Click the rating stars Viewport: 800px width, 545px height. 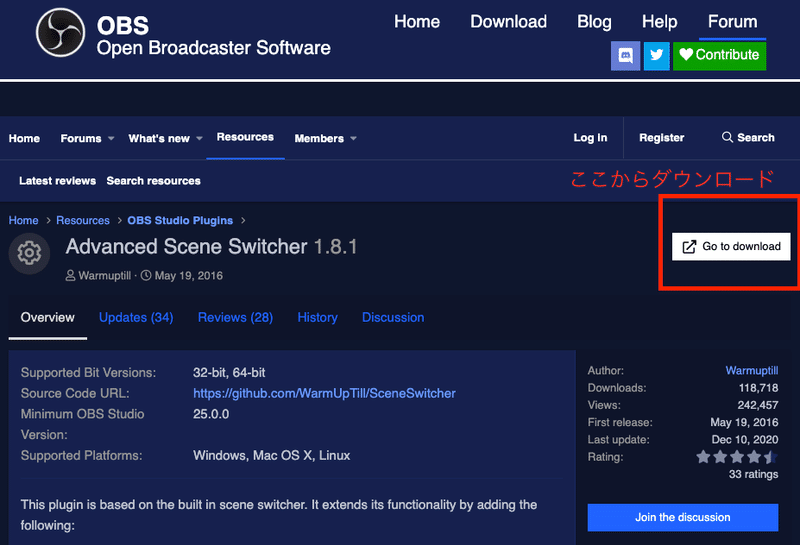(737, 457)
